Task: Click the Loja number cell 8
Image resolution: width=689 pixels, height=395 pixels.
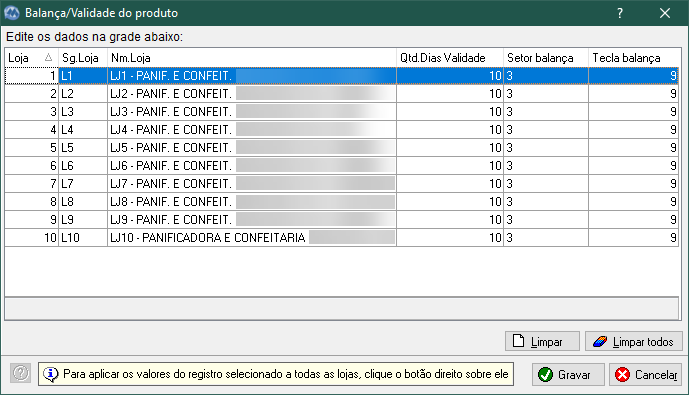Action: [32, 202]
